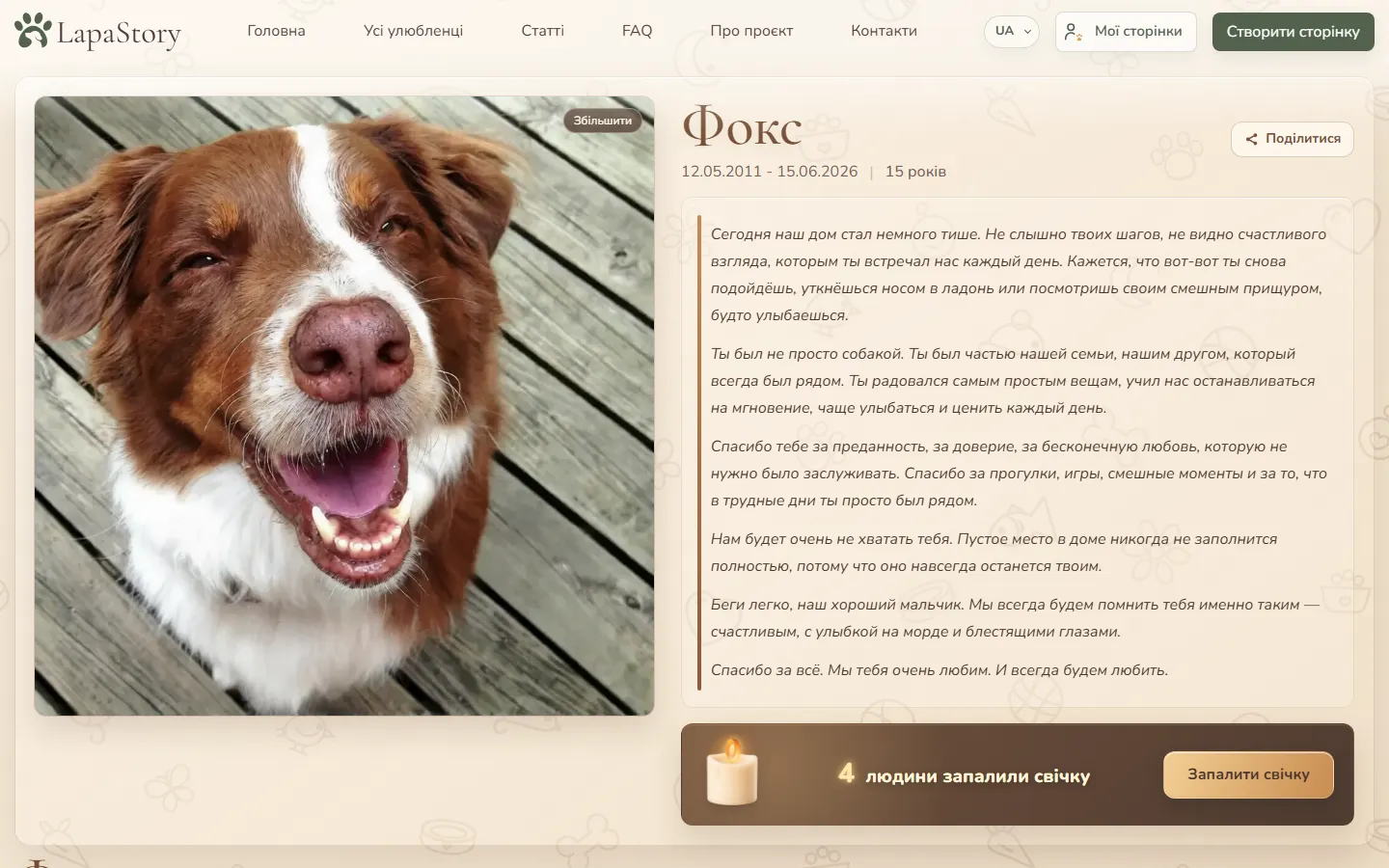1389x868 pixels.
Task: Click the paragraph starting Спасибо тебе за преданность
Action: click(x=1019, y=474)
